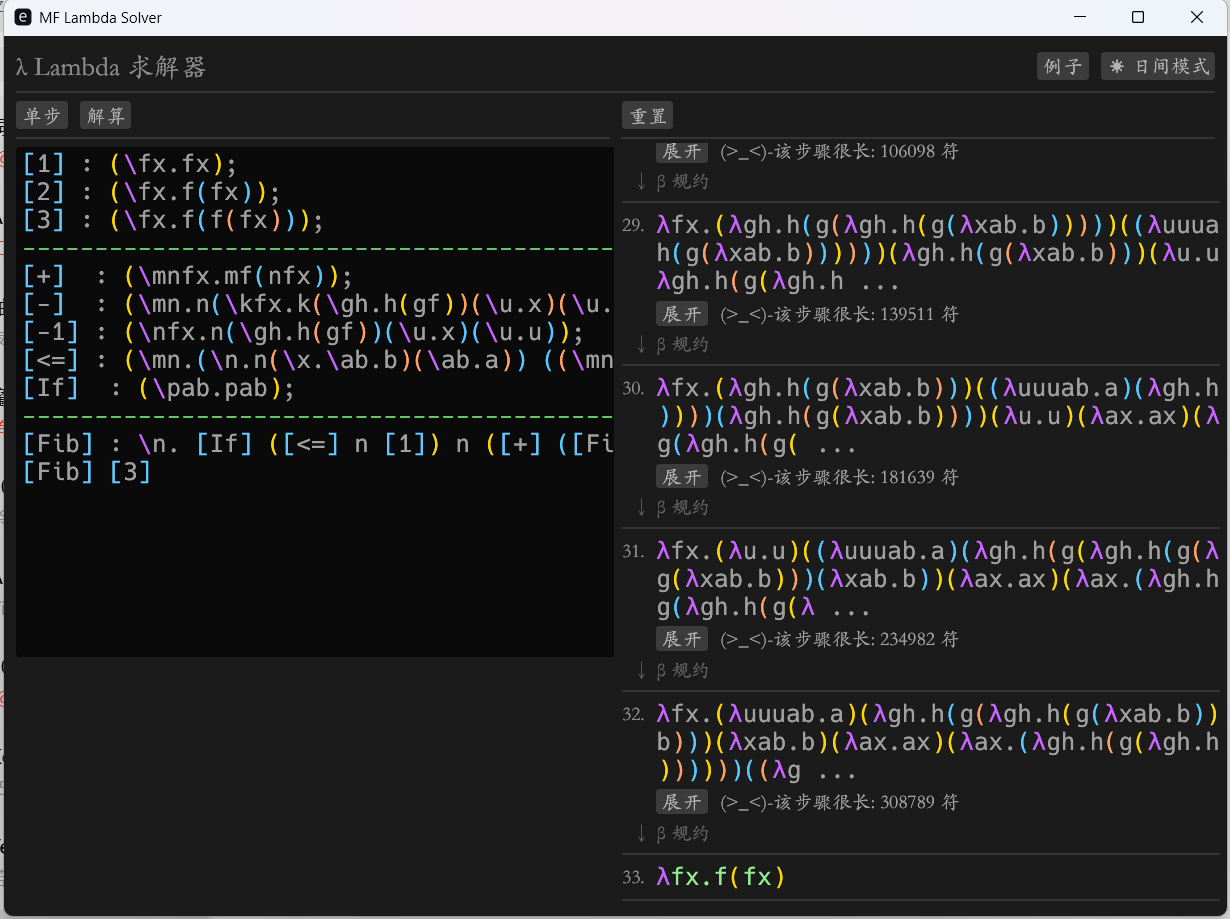This screenshot has height=919, width=1230.
Task: Click the down arrow β 规约 icon below step 32
Action: click(x=642, y=834)
